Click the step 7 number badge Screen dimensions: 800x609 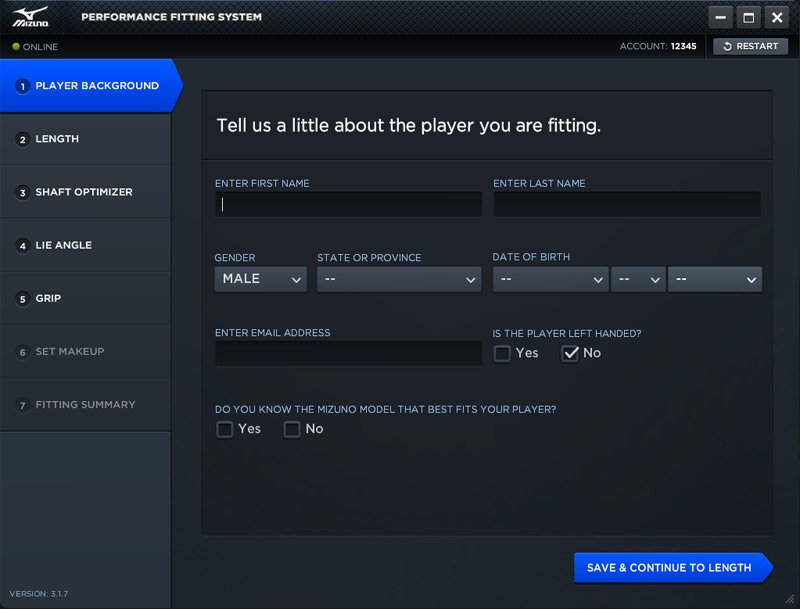pyautogui.click(x=22, y=405)
